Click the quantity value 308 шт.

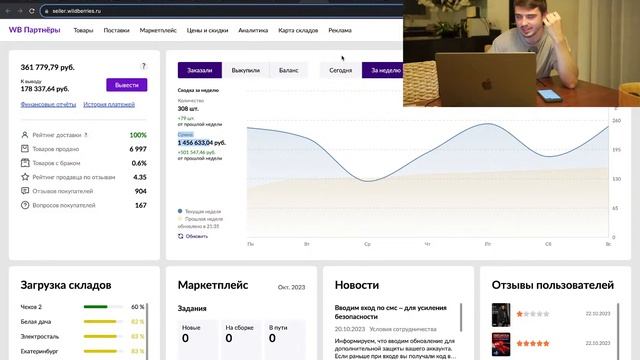pyautogui.click(x=188, y=109)
